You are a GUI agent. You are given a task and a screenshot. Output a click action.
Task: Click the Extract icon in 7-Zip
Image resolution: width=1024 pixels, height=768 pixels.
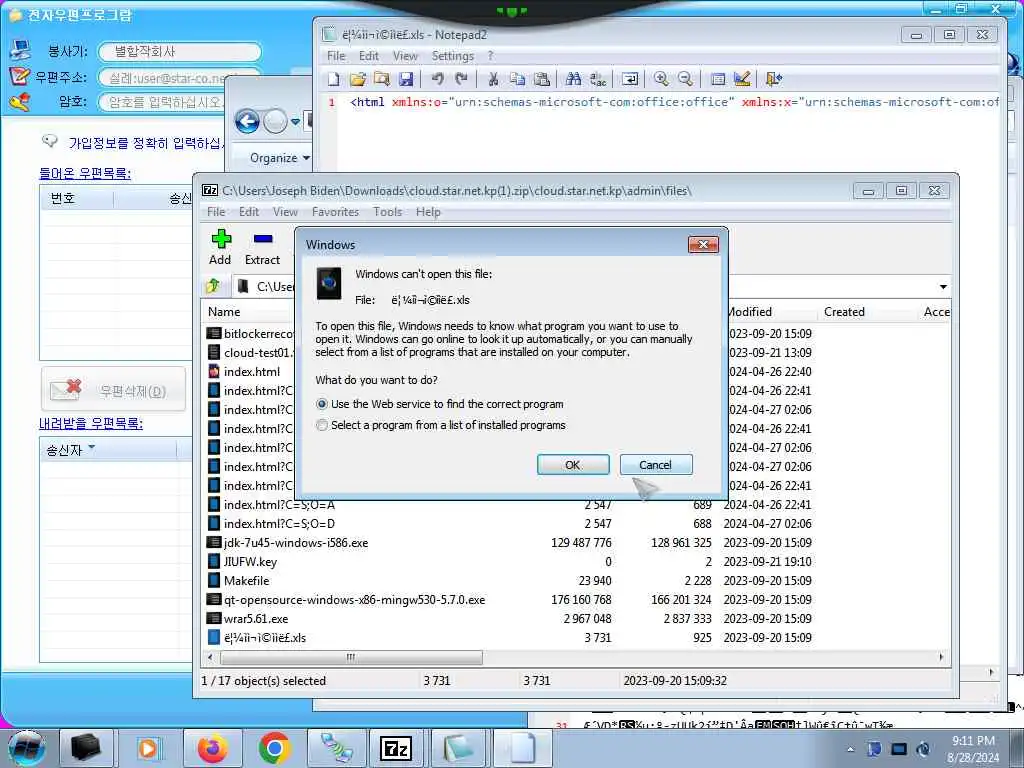[x=263, y=239]
